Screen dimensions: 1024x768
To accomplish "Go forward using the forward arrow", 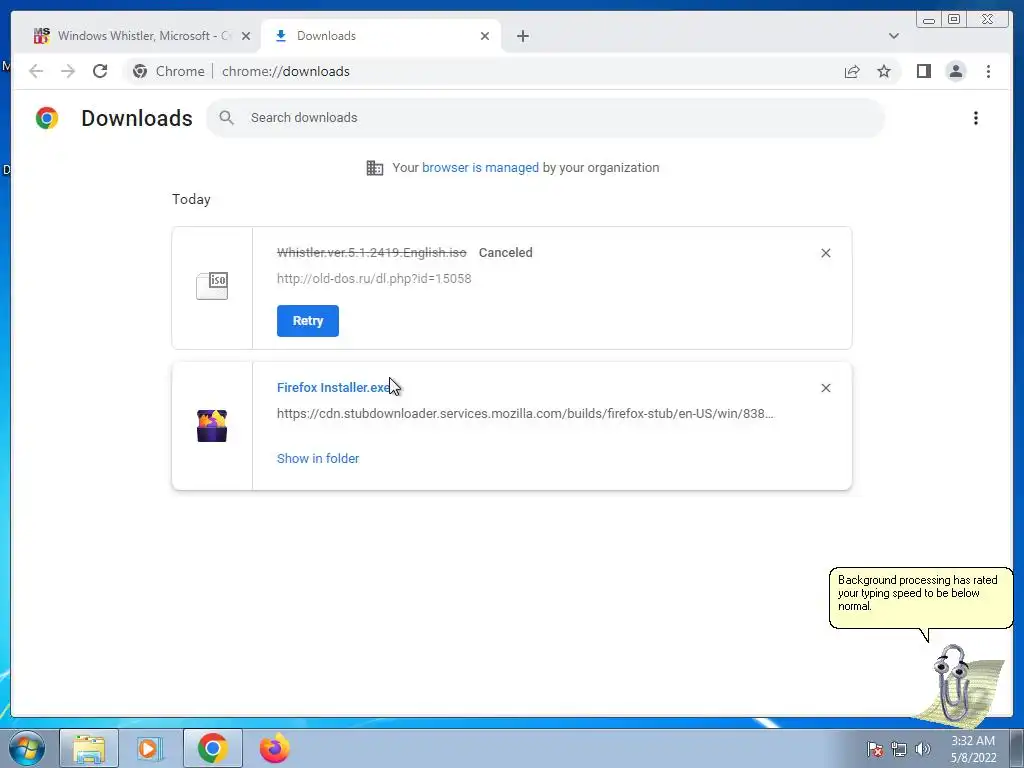I will (x=68, y=71).
